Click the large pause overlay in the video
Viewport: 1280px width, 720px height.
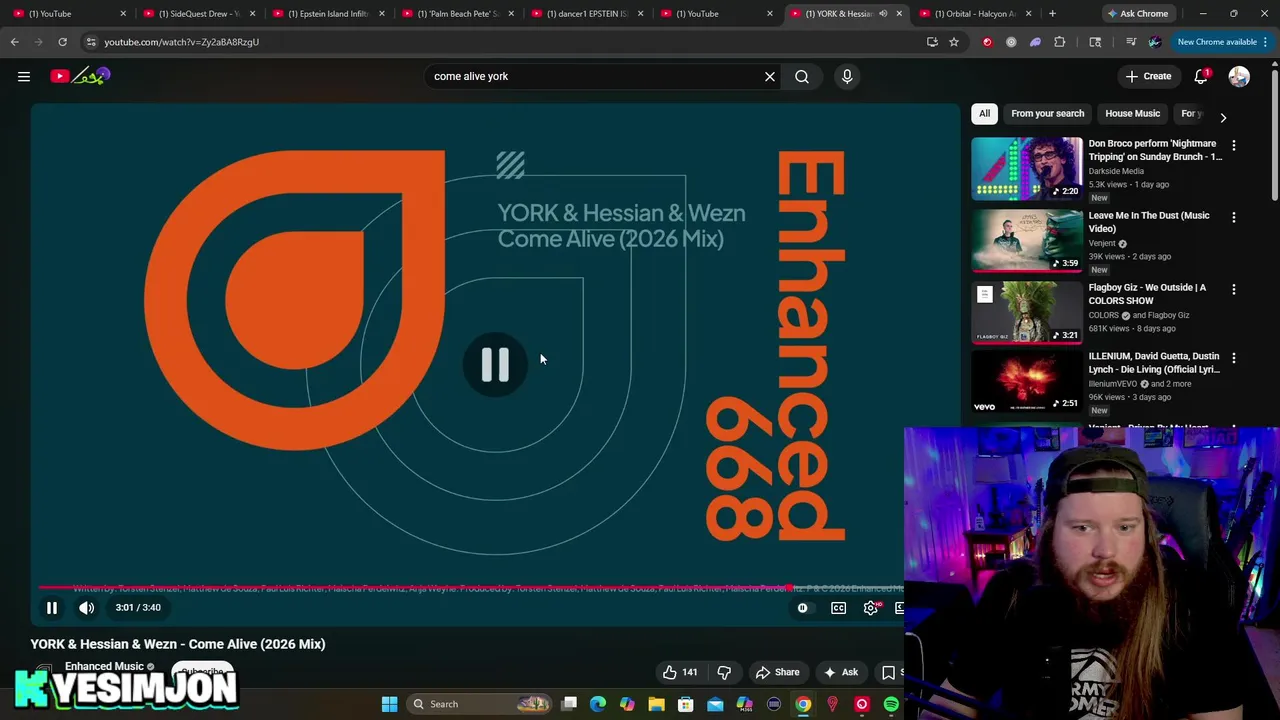tap(495, 365)
